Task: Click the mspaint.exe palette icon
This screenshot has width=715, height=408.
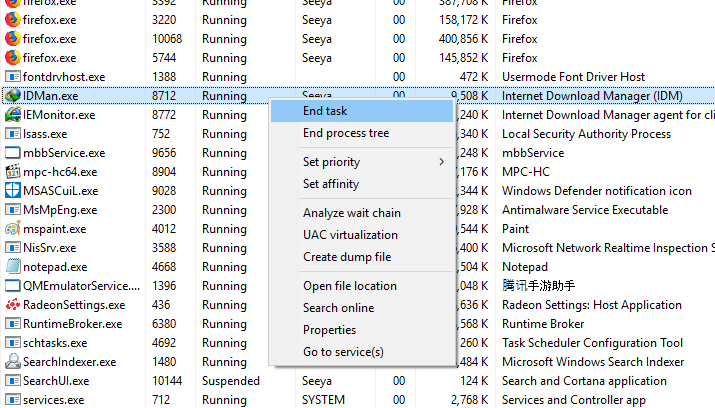Action: 12,228
